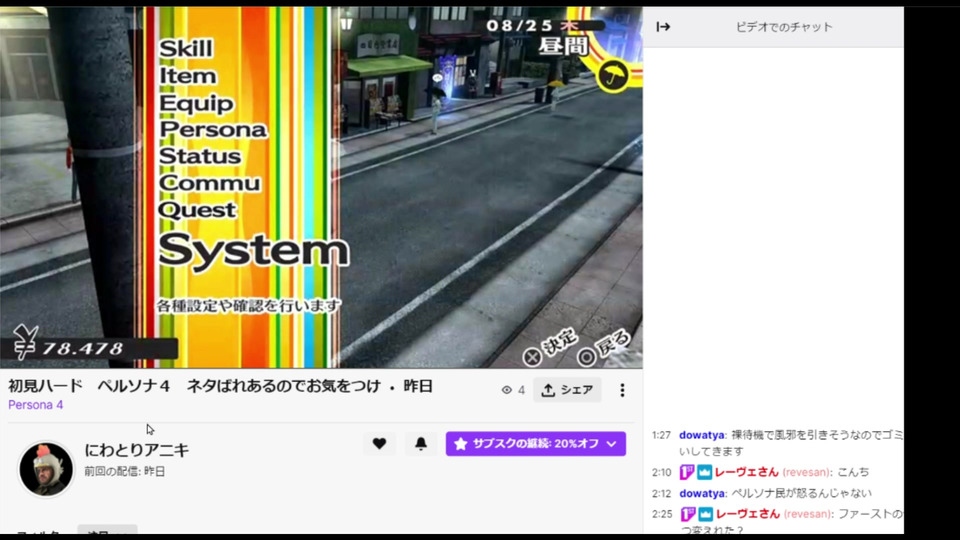Click the ビデオでのチャット header text
960x540 pixels.
(x=784, y=27)
